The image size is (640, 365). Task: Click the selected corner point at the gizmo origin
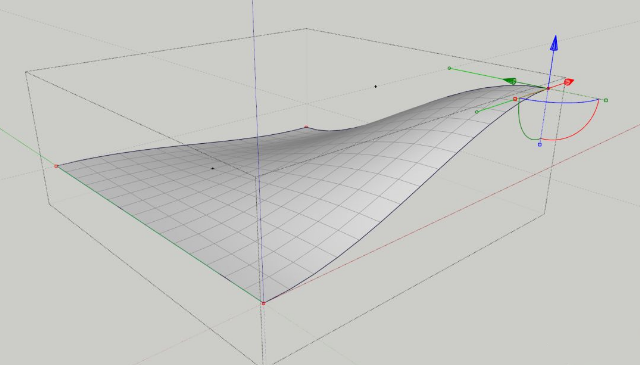point(548,88)
